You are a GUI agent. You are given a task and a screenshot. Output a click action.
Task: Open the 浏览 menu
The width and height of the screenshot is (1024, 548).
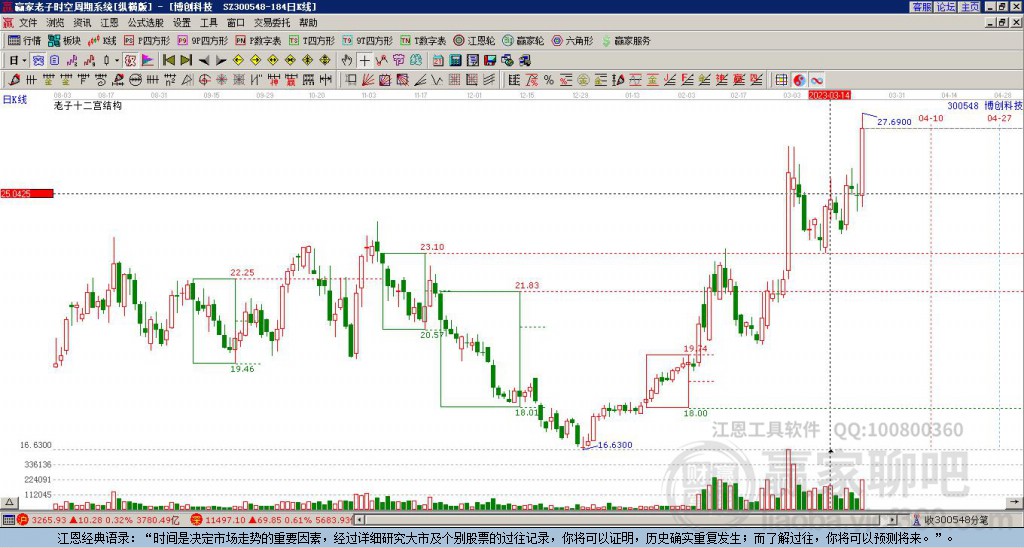pyautogui.click(x=55, y=23)
